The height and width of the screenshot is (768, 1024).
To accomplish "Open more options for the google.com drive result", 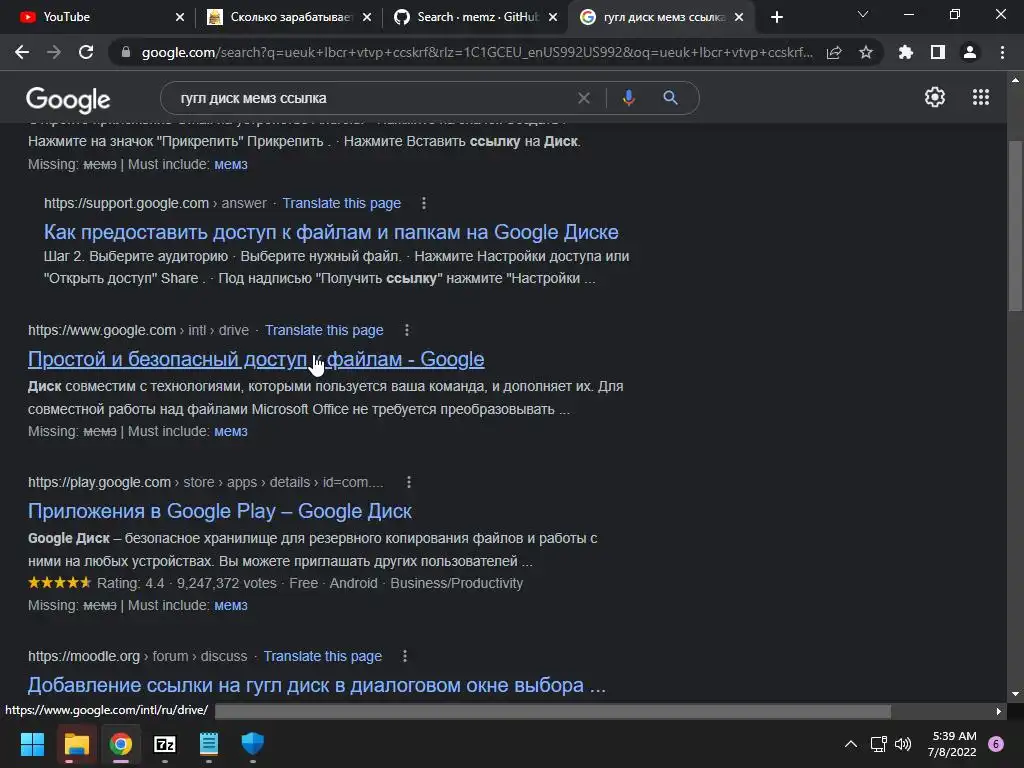I will tap(407, 330).
